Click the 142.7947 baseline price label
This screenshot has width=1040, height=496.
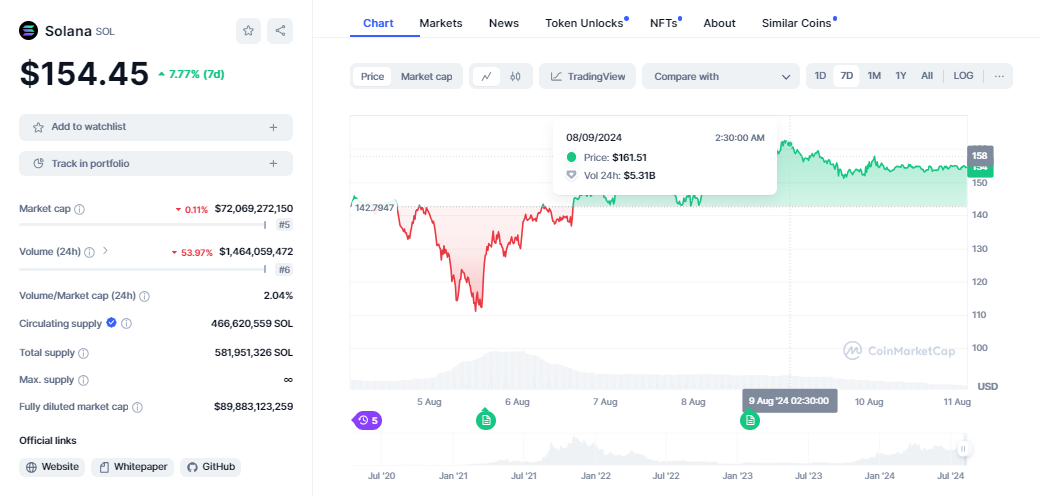pyautogui.click(x=375, y=208)
